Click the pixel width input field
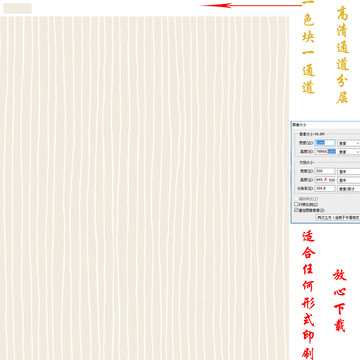Image resolution: width=360 pixels, height=360 pixels. click(325, 143)
